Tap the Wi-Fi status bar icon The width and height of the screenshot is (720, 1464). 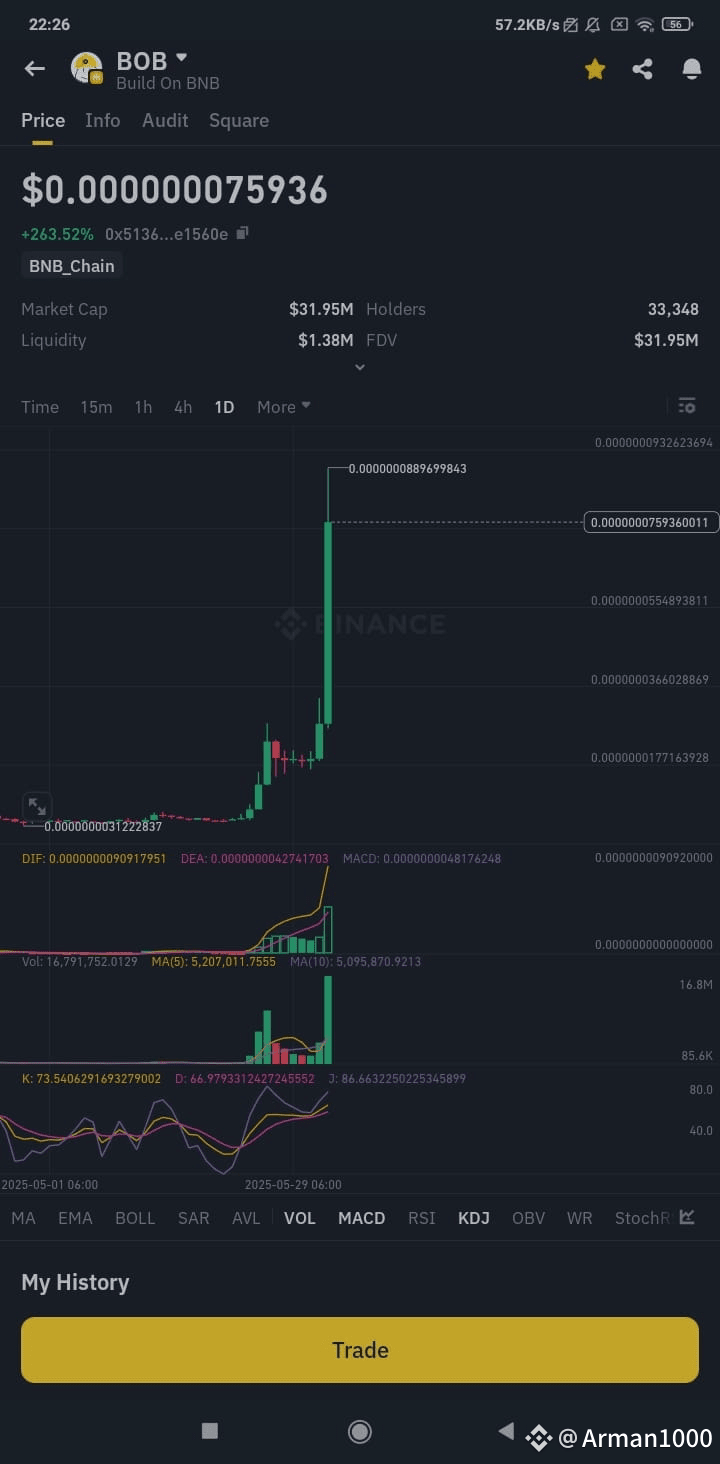(x=645, y=24)
